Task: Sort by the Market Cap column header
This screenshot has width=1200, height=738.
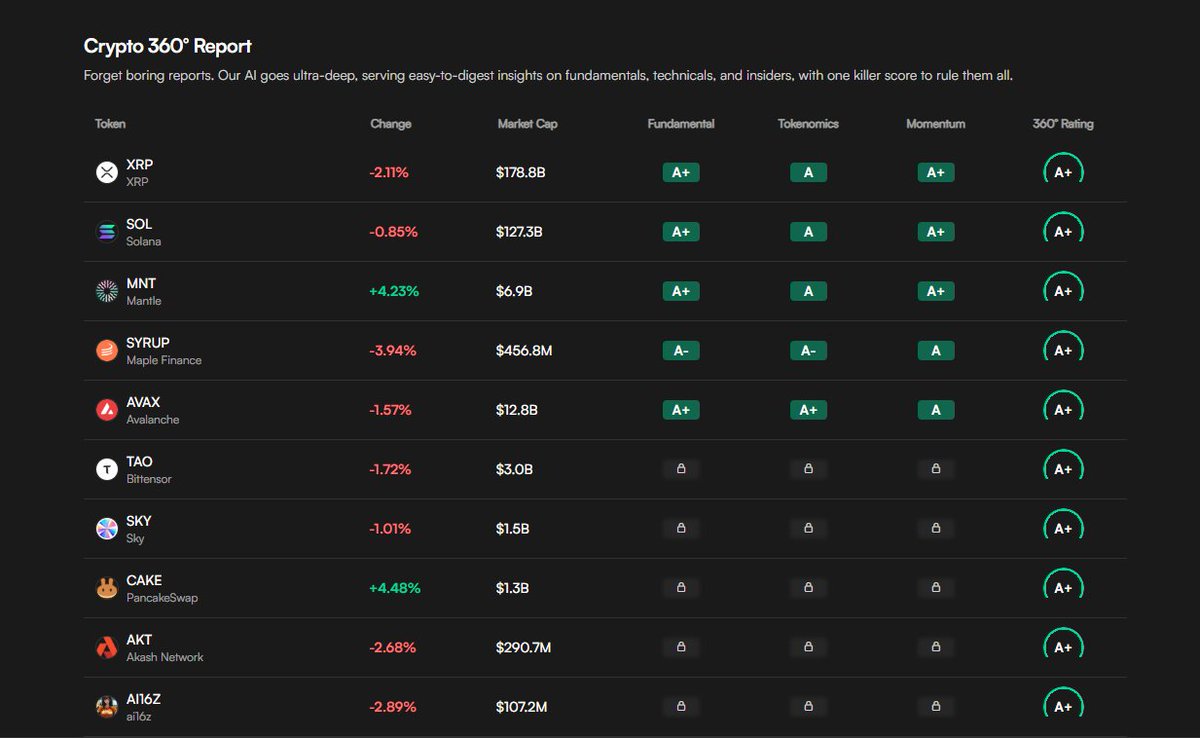Action: [528, 124]
